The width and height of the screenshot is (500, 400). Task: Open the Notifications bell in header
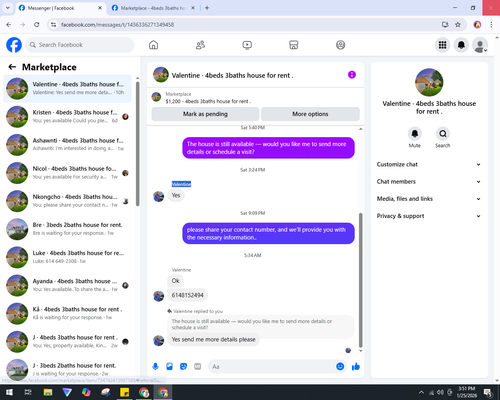(461, 45)
